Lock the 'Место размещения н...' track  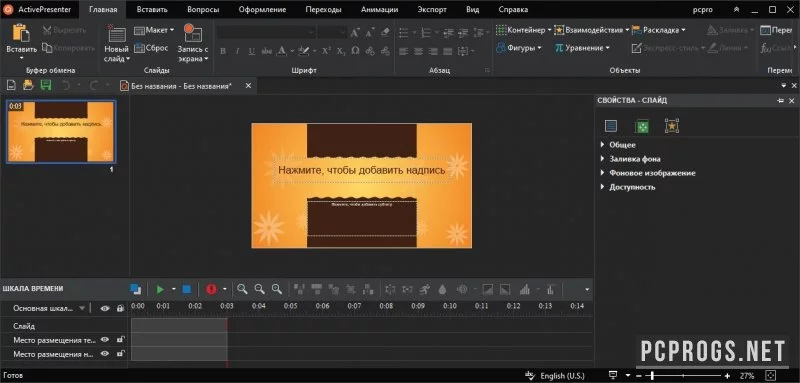(x=120, y=354)
